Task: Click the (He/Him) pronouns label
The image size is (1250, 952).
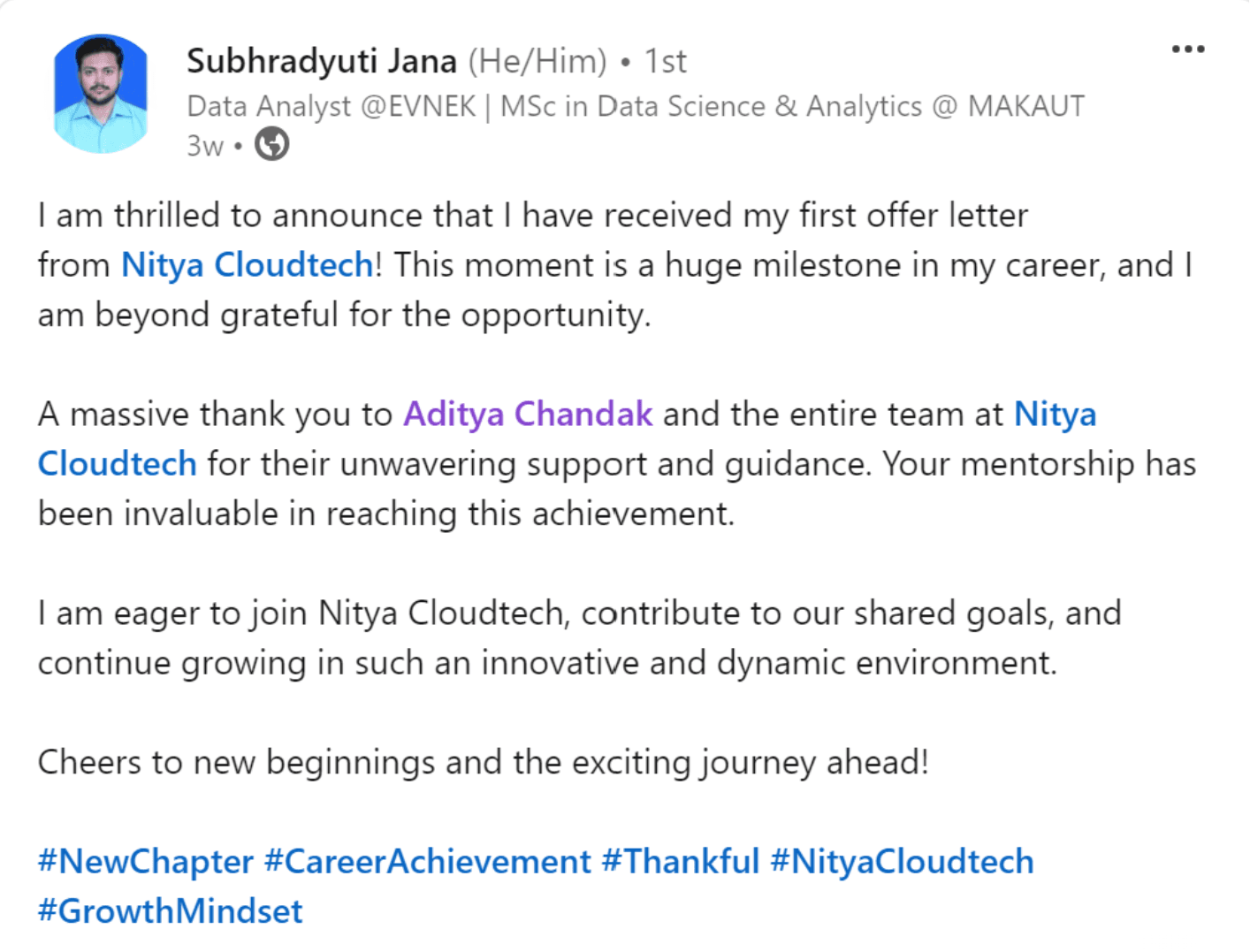Action: click(537, 61)
